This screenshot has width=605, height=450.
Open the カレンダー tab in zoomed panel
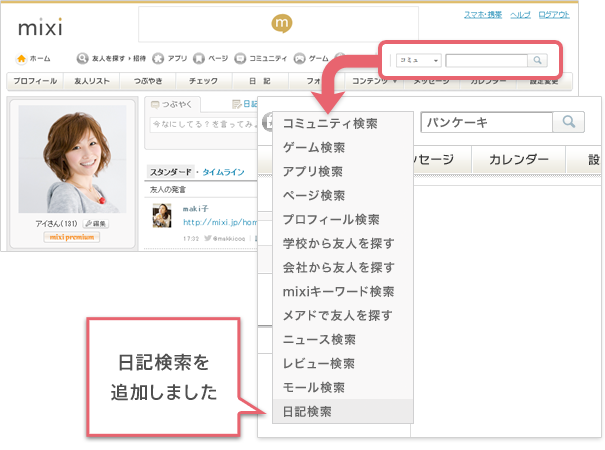click(x=519, y=159)
